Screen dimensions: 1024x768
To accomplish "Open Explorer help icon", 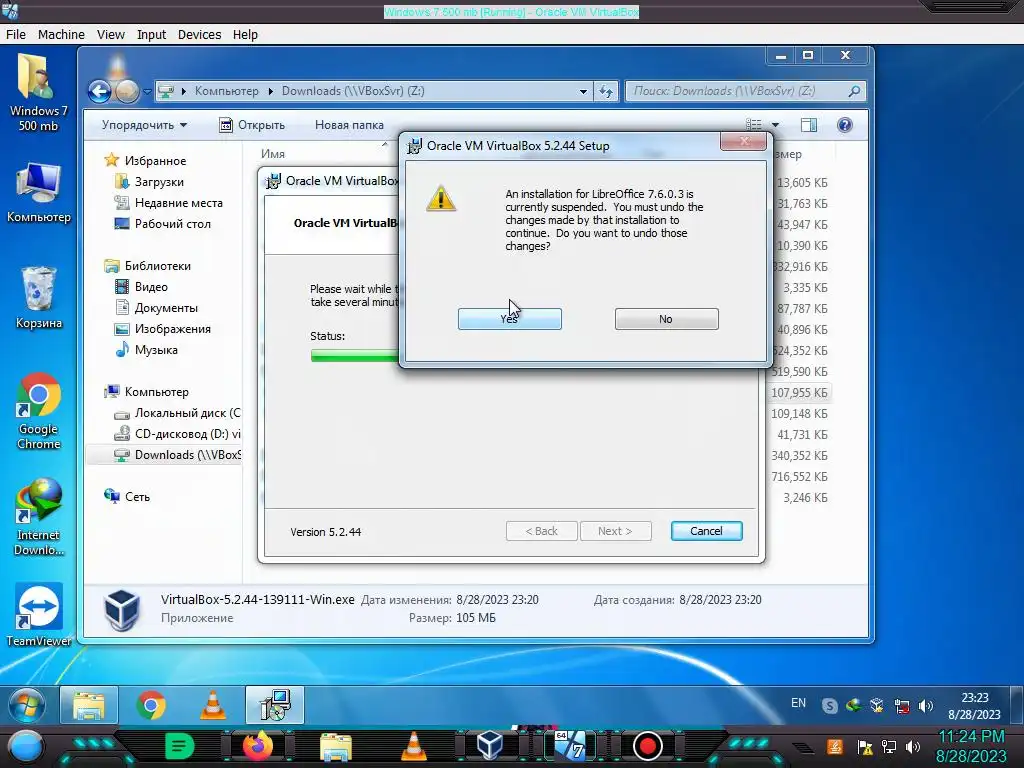I will click(844, 125).
